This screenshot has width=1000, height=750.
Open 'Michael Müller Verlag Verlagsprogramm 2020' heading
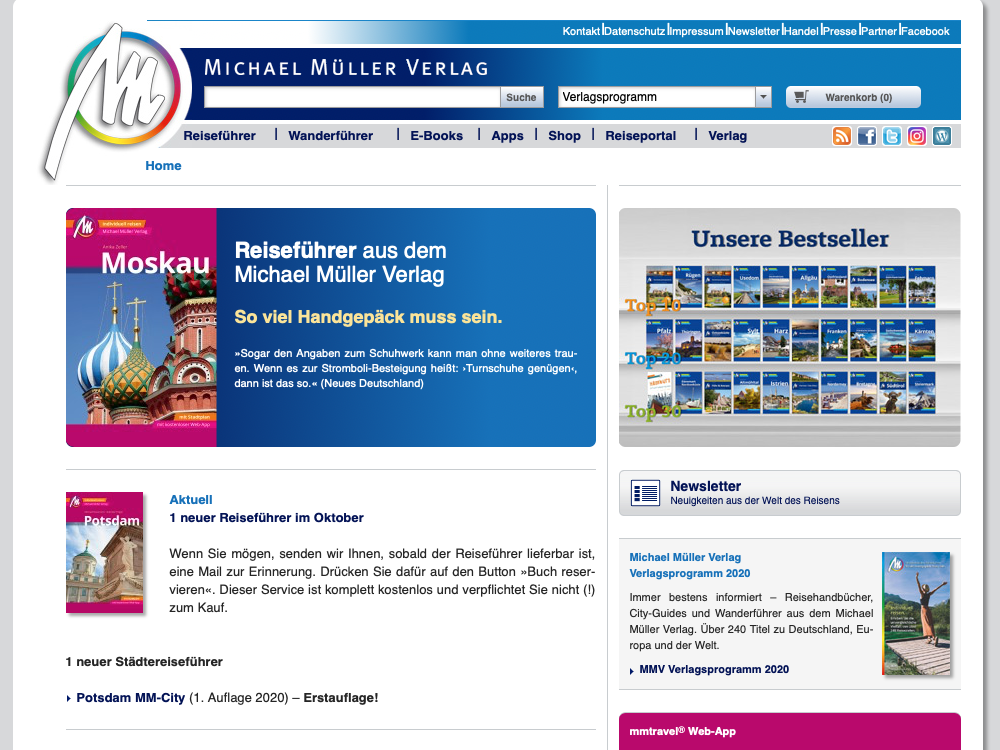(689, 565)
